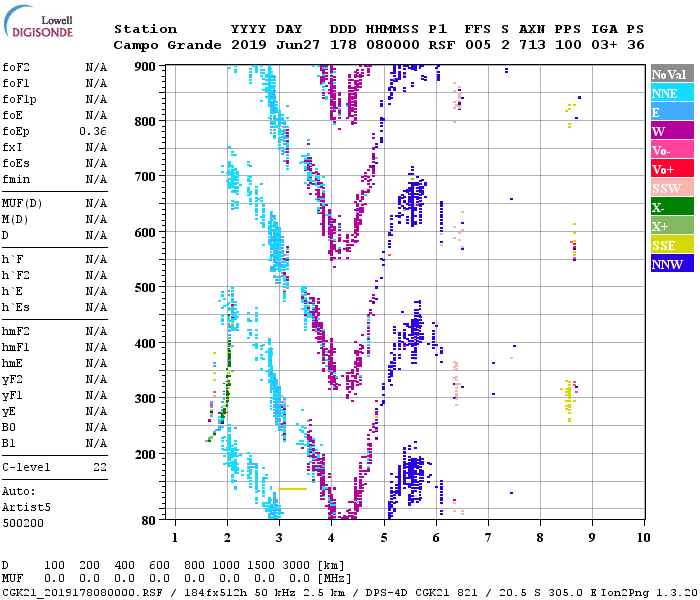This screenshot has width=700, height=600.
Task: Click the MUF row label at bottom
Action: (12, 579)
